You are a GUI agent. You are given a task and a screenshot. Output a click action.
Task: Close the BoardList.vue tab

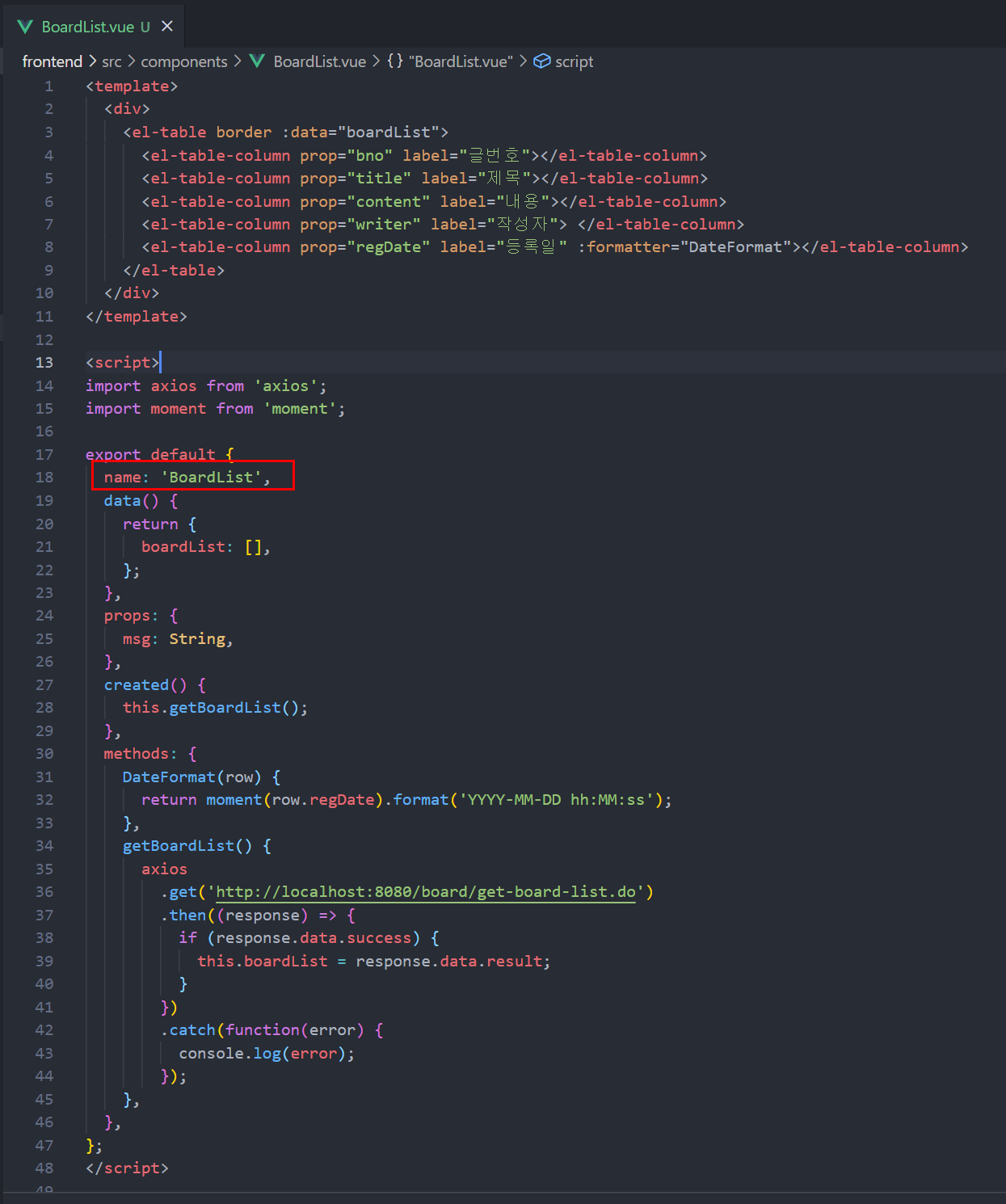click(x=167, y=27)
